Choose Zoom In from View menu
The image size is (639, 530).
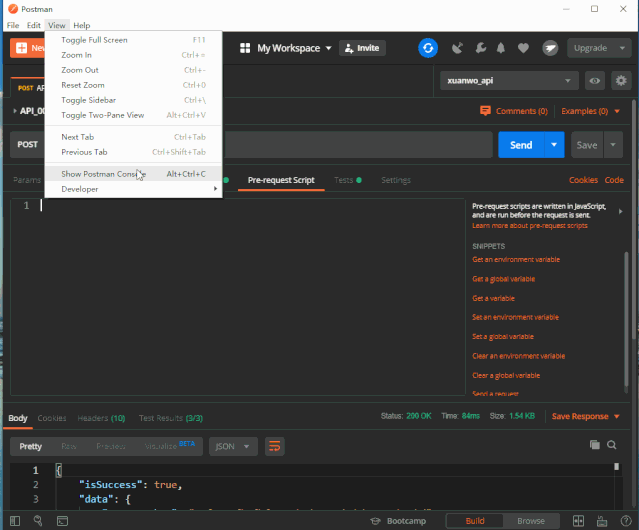tap(133, 55)
